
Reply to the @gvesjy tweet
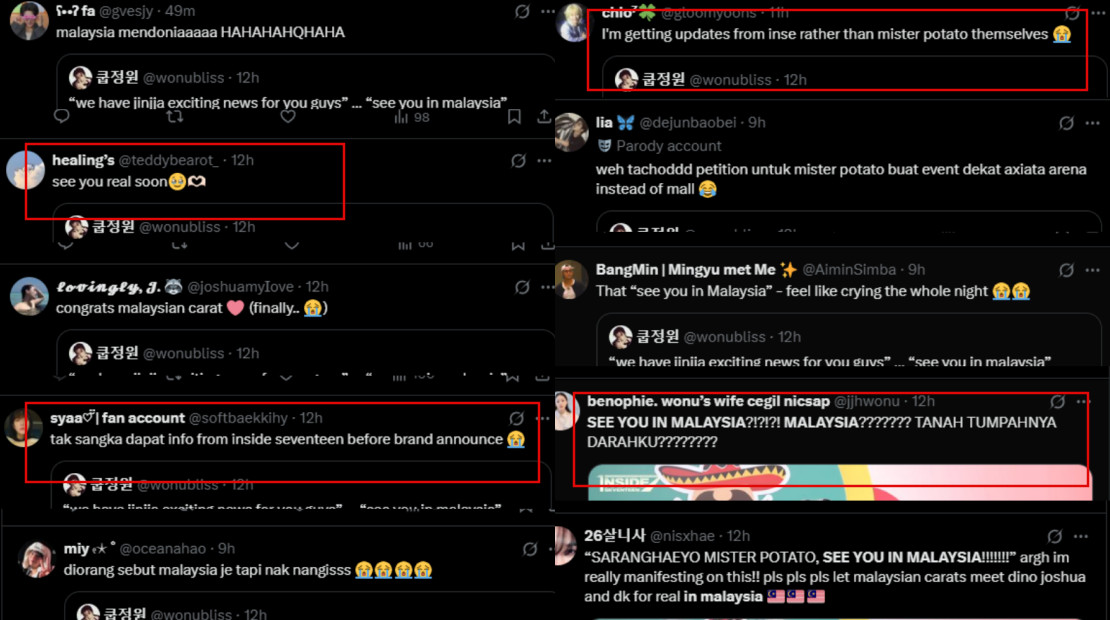click(62, 116)
